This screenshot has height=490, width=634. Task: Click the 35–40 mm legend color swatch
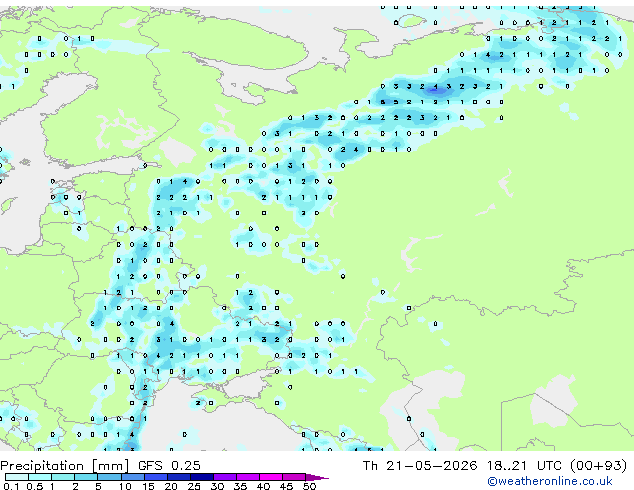pos(248,477)
